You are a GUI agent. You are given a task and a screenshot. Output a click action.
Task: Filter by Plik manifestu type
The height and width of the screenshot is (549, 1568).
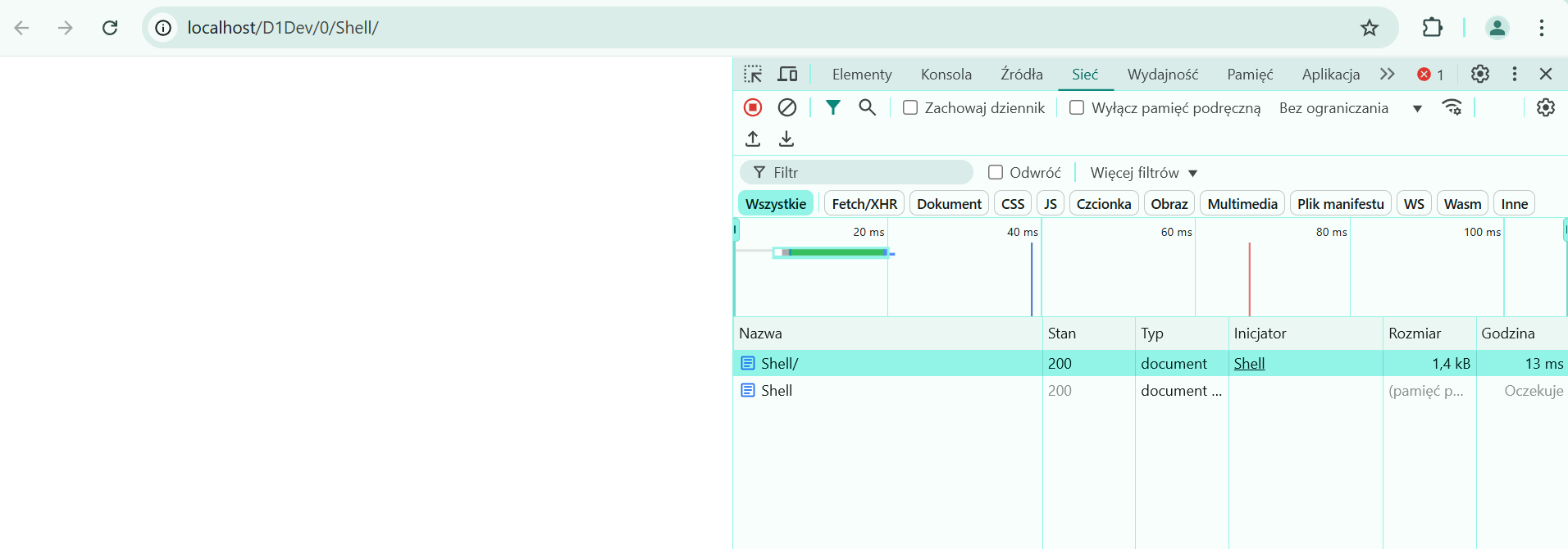(x=1341, y=204)
